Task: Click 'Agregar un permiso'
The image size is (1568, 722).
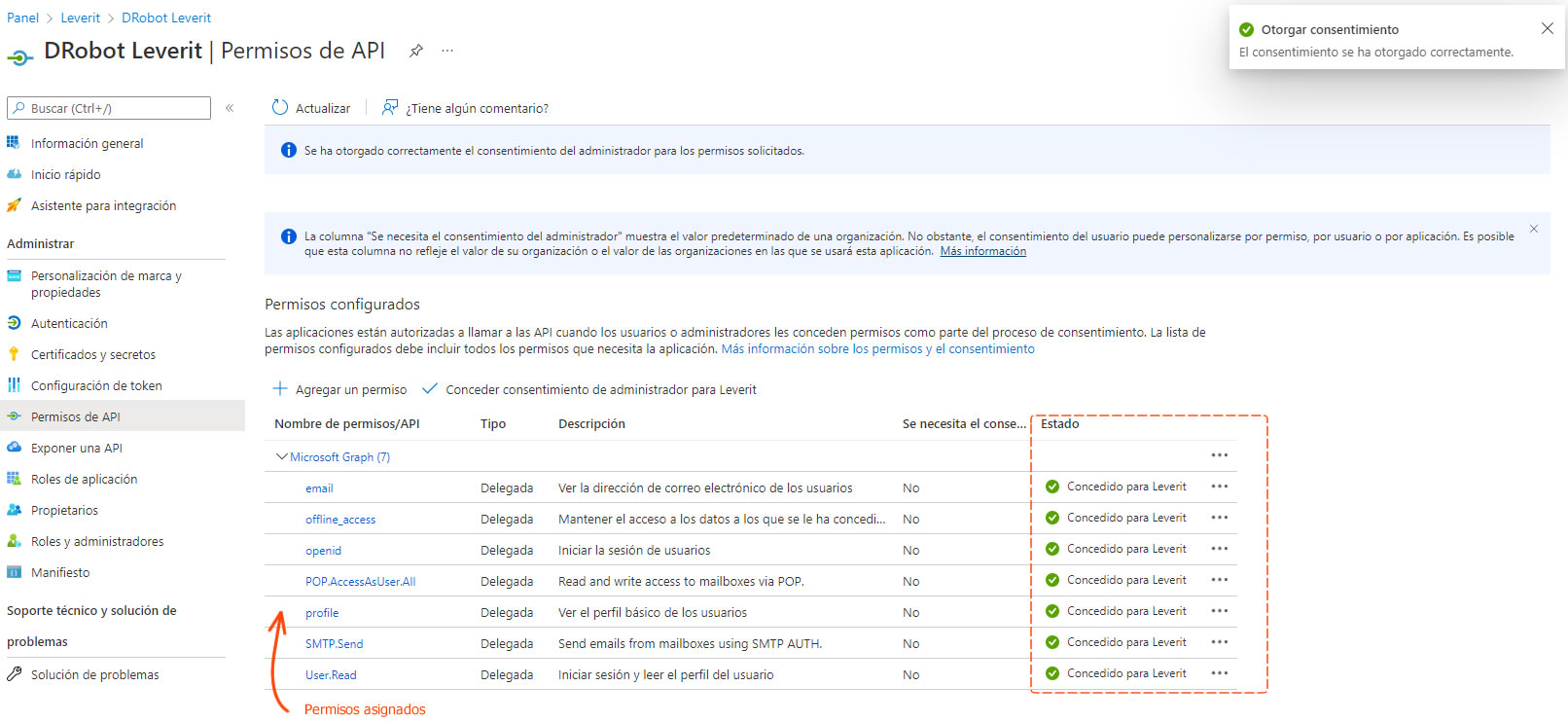Action: 339,389
